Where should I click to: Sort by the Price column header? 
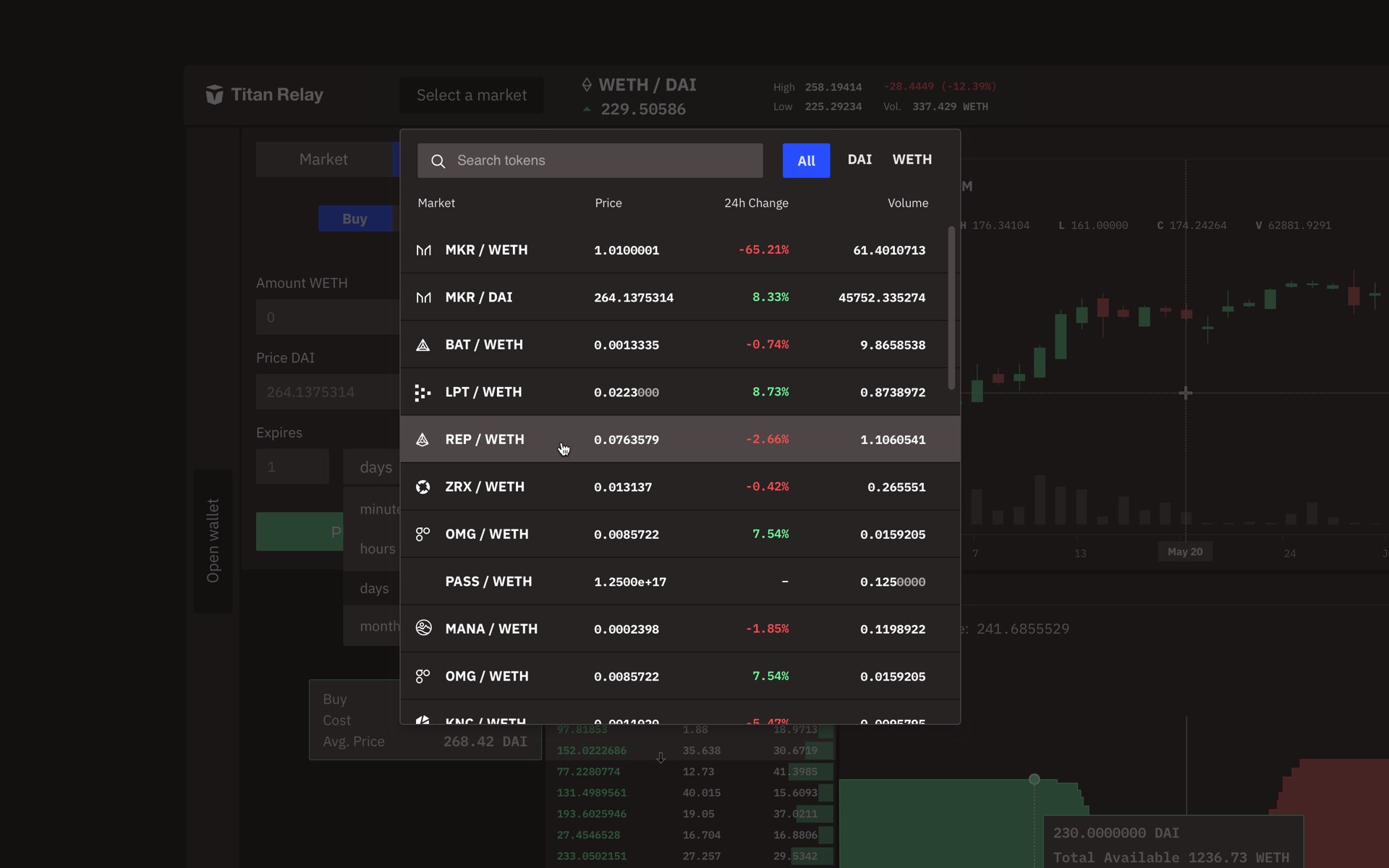(x=608, y=203)
